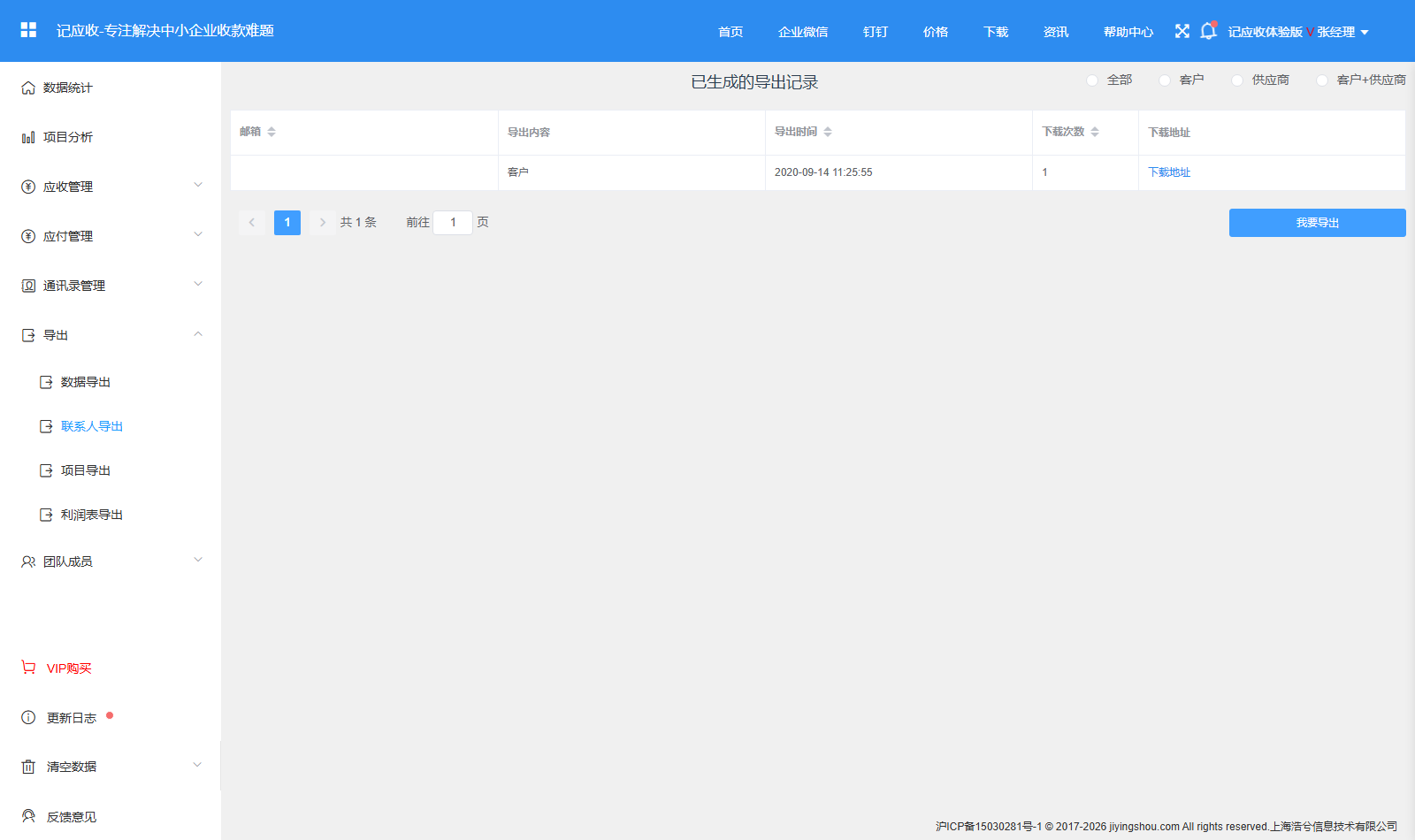Expand the 应收管理 sidebar section
This screenshot has width=1415, height=840.
point(111,187)
